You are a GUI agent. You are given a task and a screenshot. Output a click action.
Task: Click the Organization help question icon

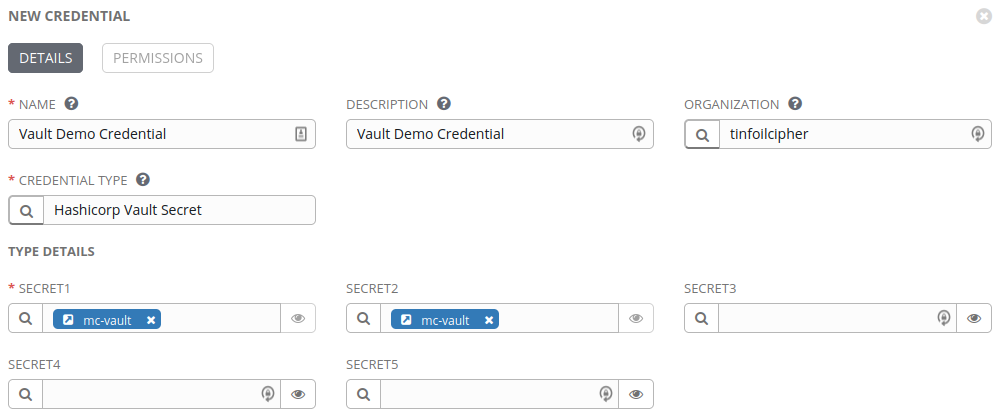pyautogui.click(x=795, y=104)
